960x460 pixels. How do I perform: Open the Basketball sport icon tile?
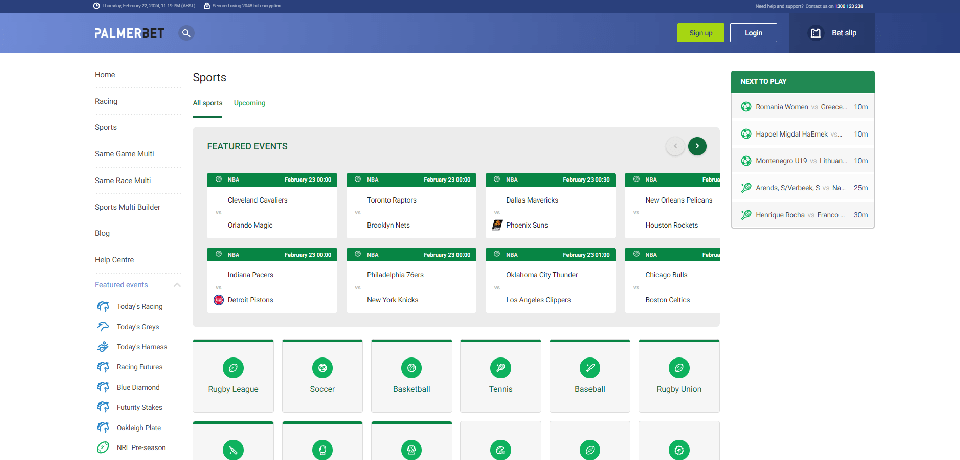(x=411, y=367)
